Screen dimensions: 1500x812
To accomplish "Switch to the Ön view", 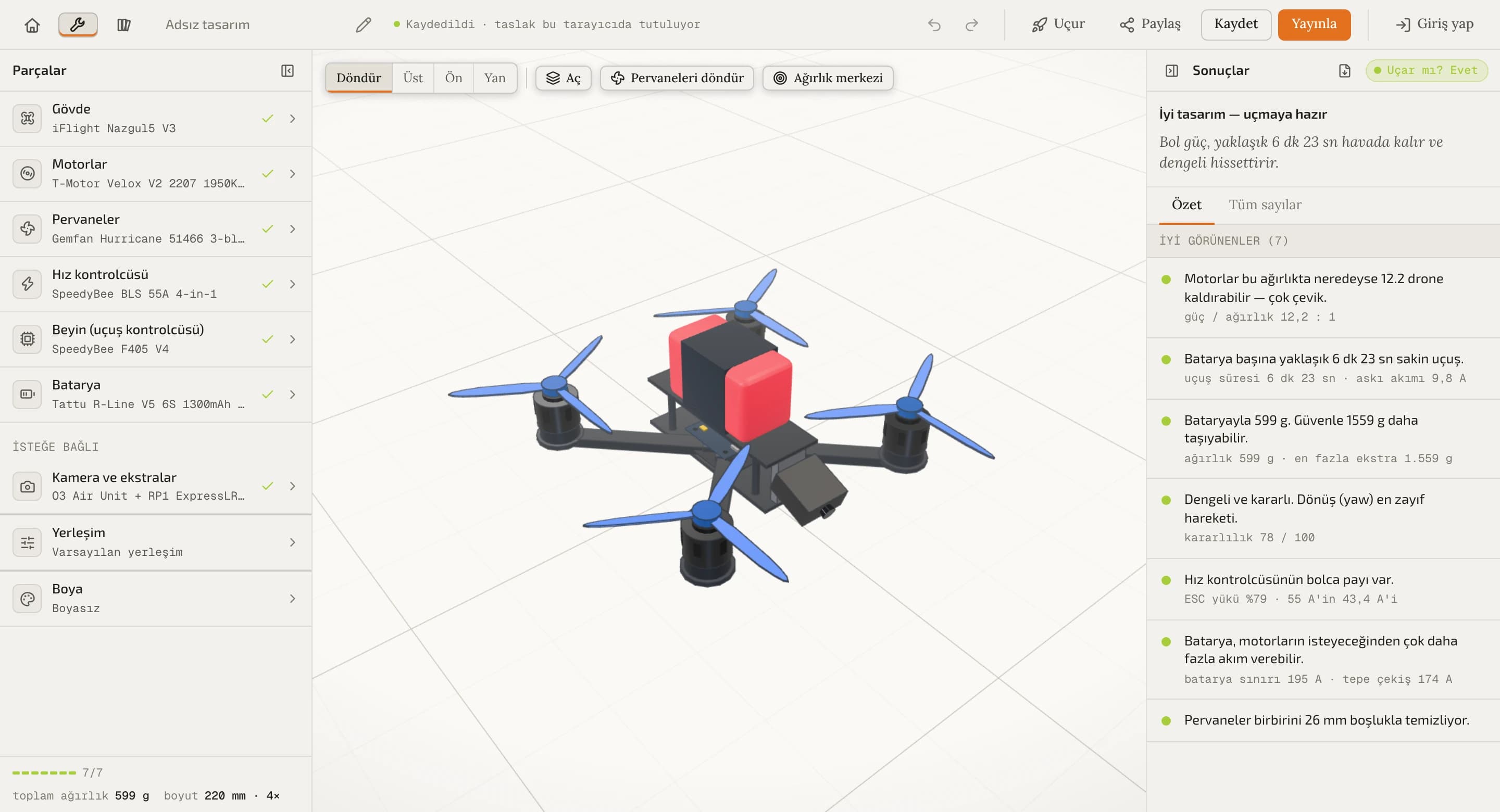I will pyautogui.click(x=454, y=78).
